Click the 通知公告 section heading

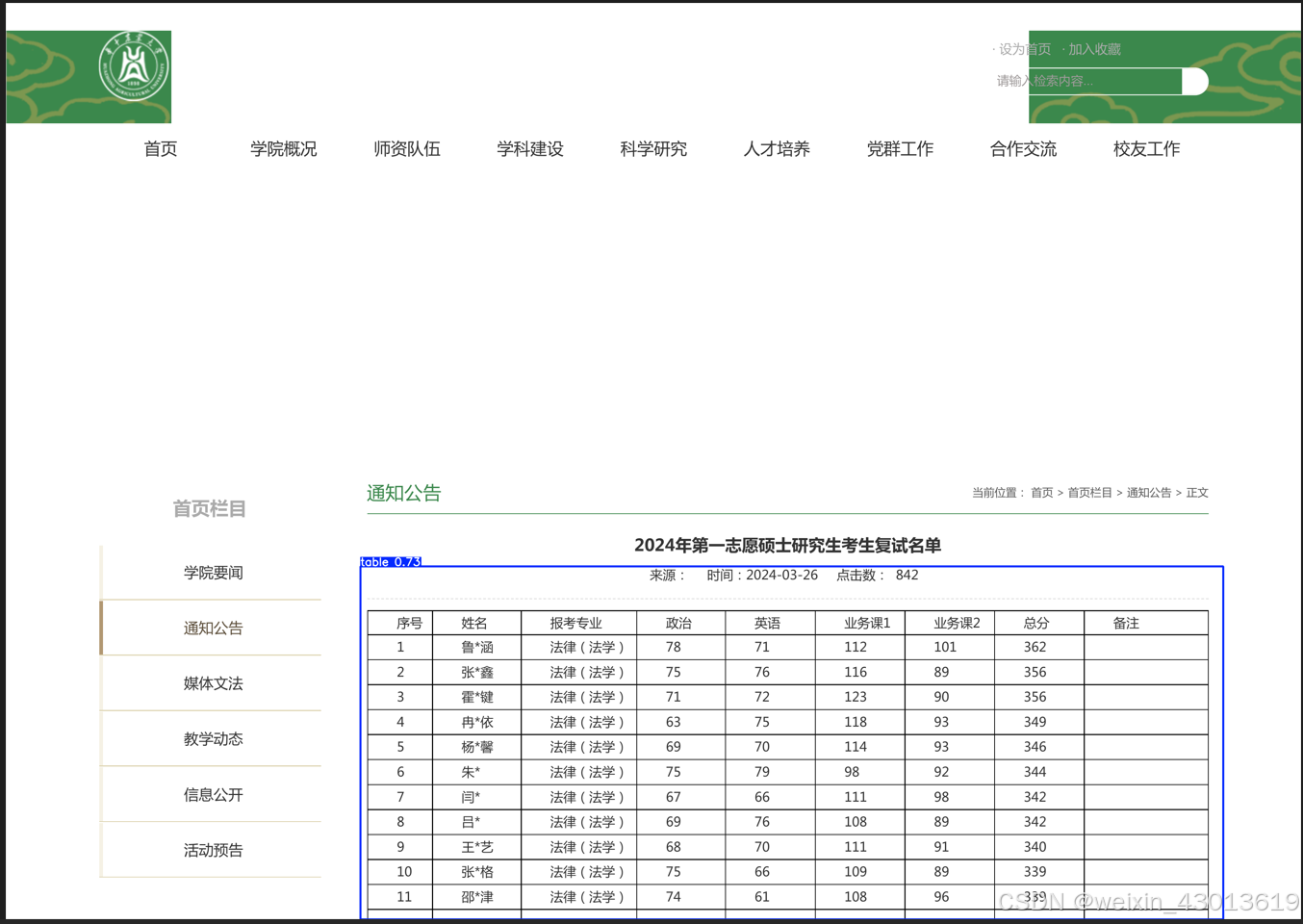[404, 494]
